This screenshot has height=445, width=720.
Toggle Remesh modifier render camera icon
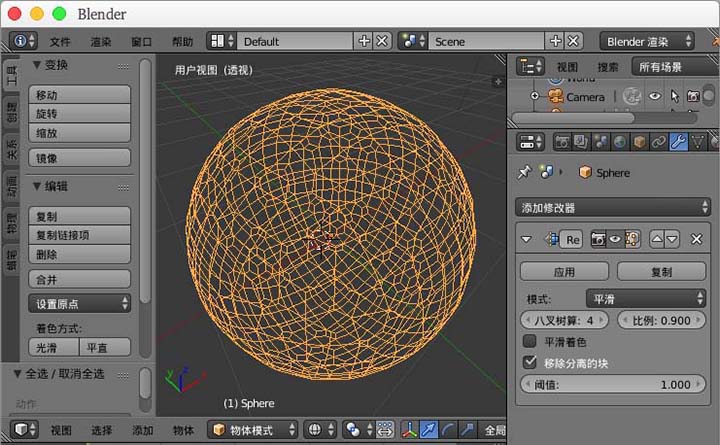[x=598, y=239]
